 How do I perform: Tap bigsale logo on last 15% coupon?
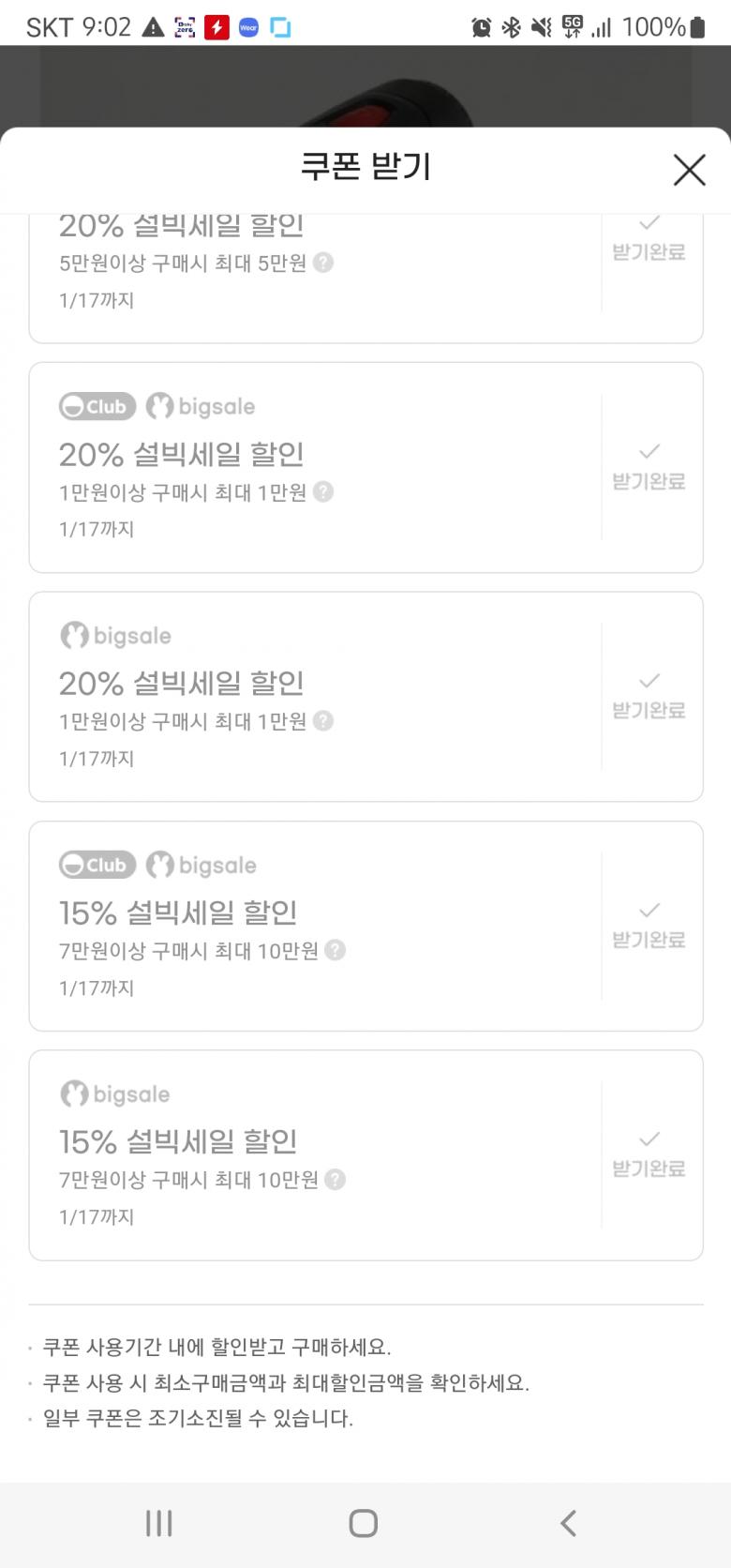click(116, 1094)
